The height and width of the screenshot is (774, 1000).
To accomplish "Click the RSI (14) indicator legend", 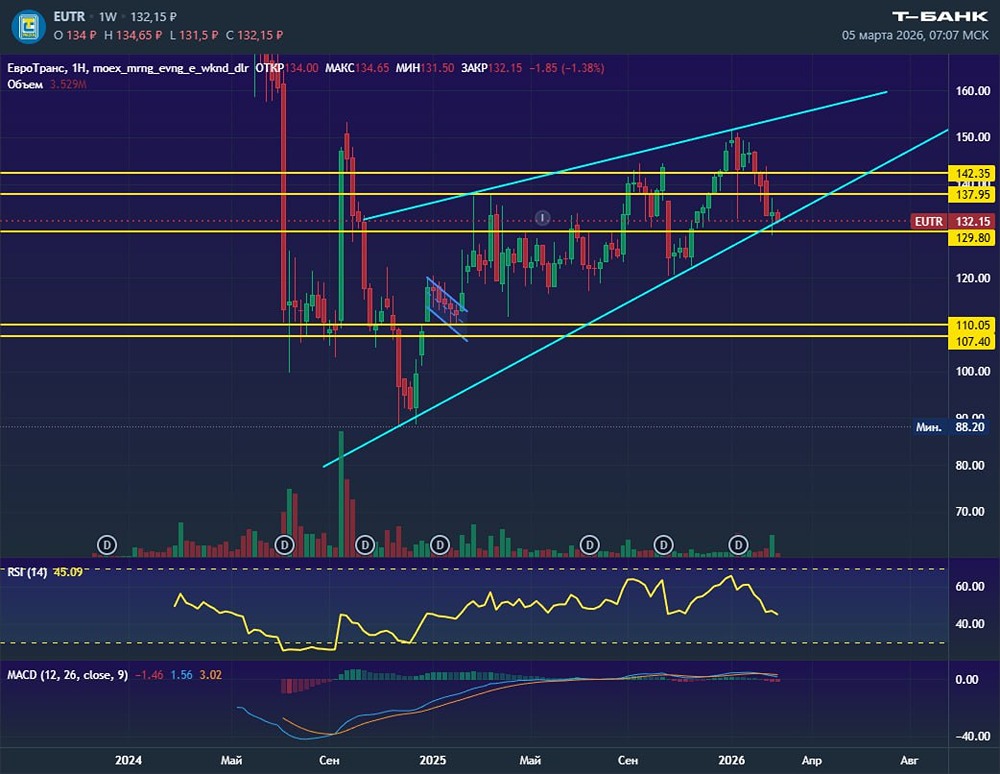I will 45,572.
